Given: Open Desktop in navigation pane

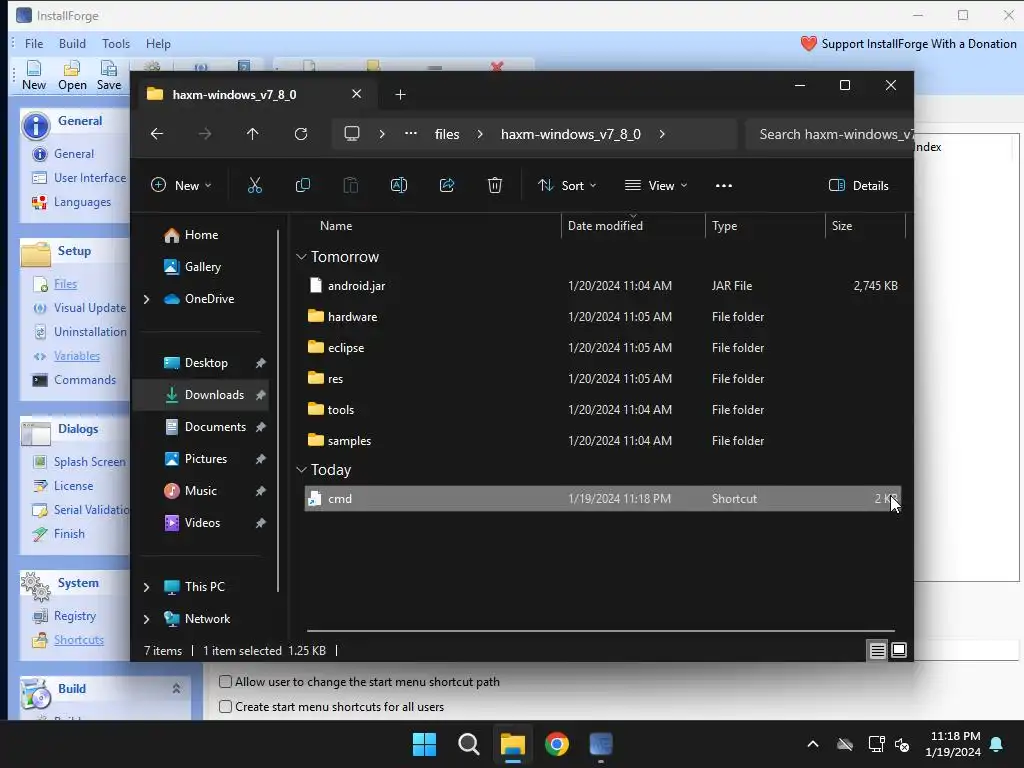Looking at the screenshot, I should [200, 362].
